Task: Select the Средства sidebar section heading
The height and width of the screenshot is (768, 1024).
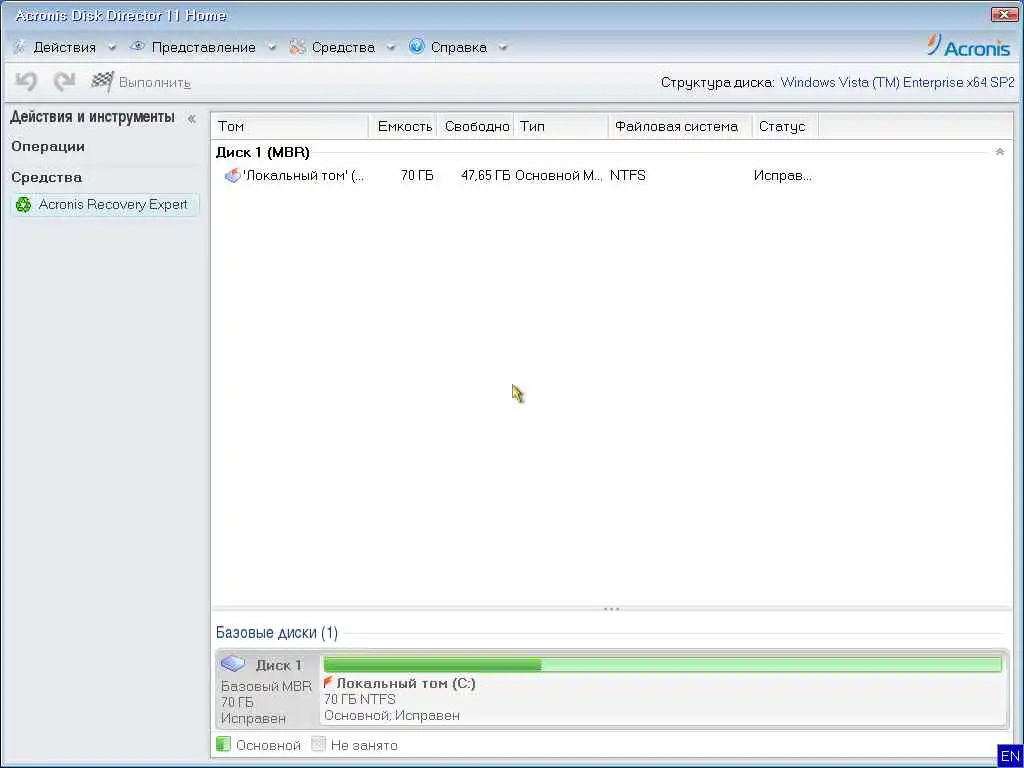Action: coord(46,177)
